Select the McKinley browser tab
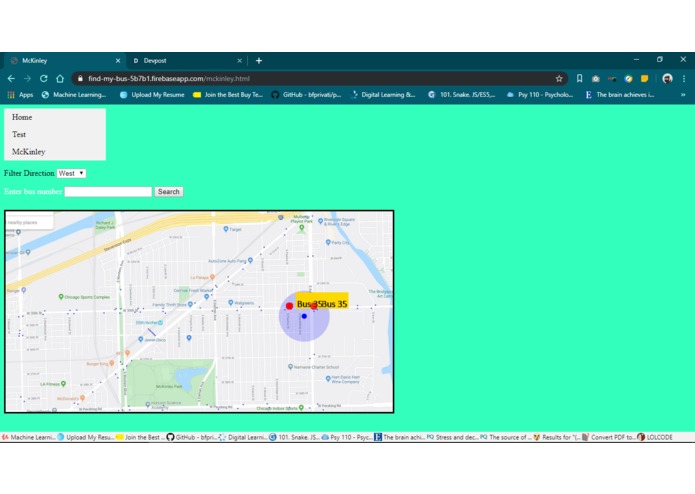 click(x=64, y=61)
